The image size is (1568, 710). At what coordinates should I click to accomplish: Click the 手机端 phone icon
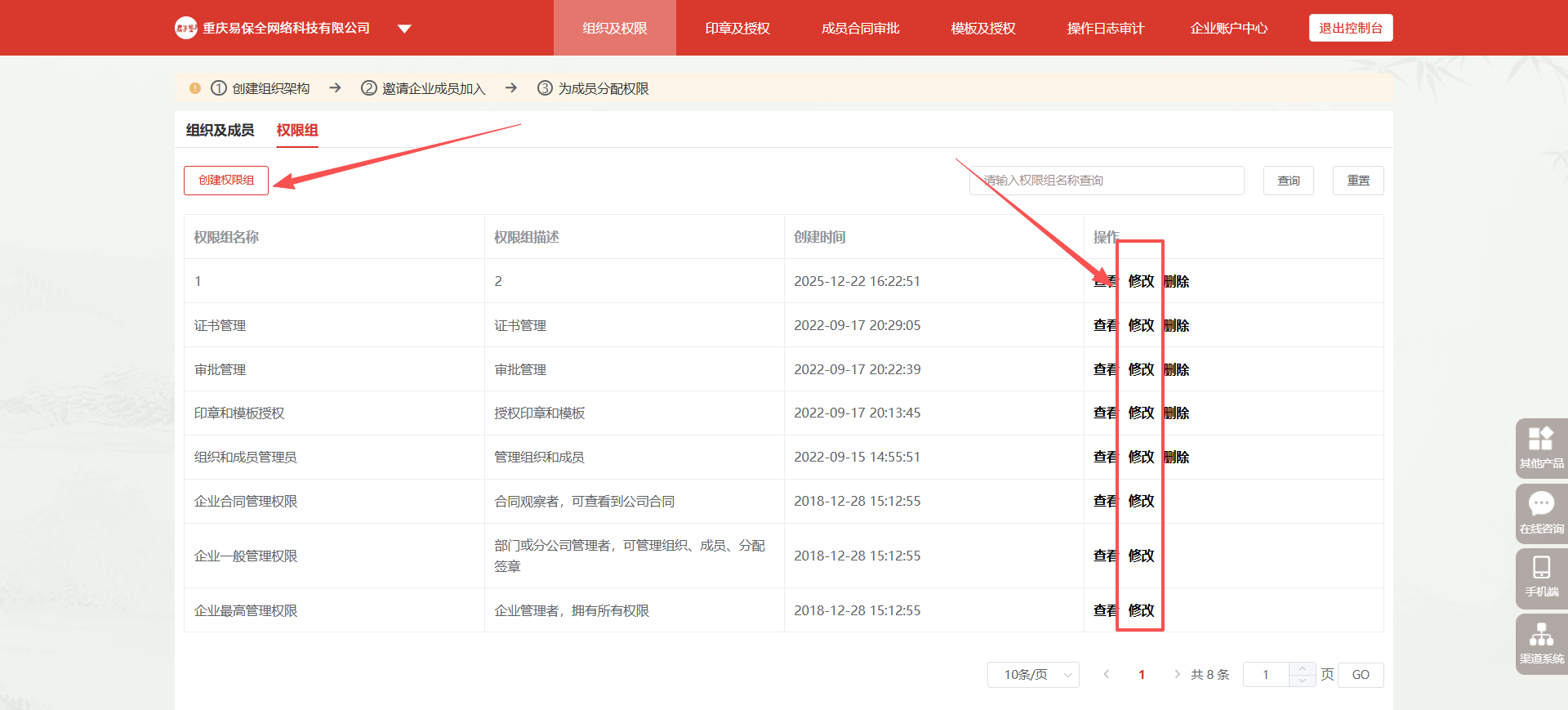pyautogui.click(x=1540, y=577)
